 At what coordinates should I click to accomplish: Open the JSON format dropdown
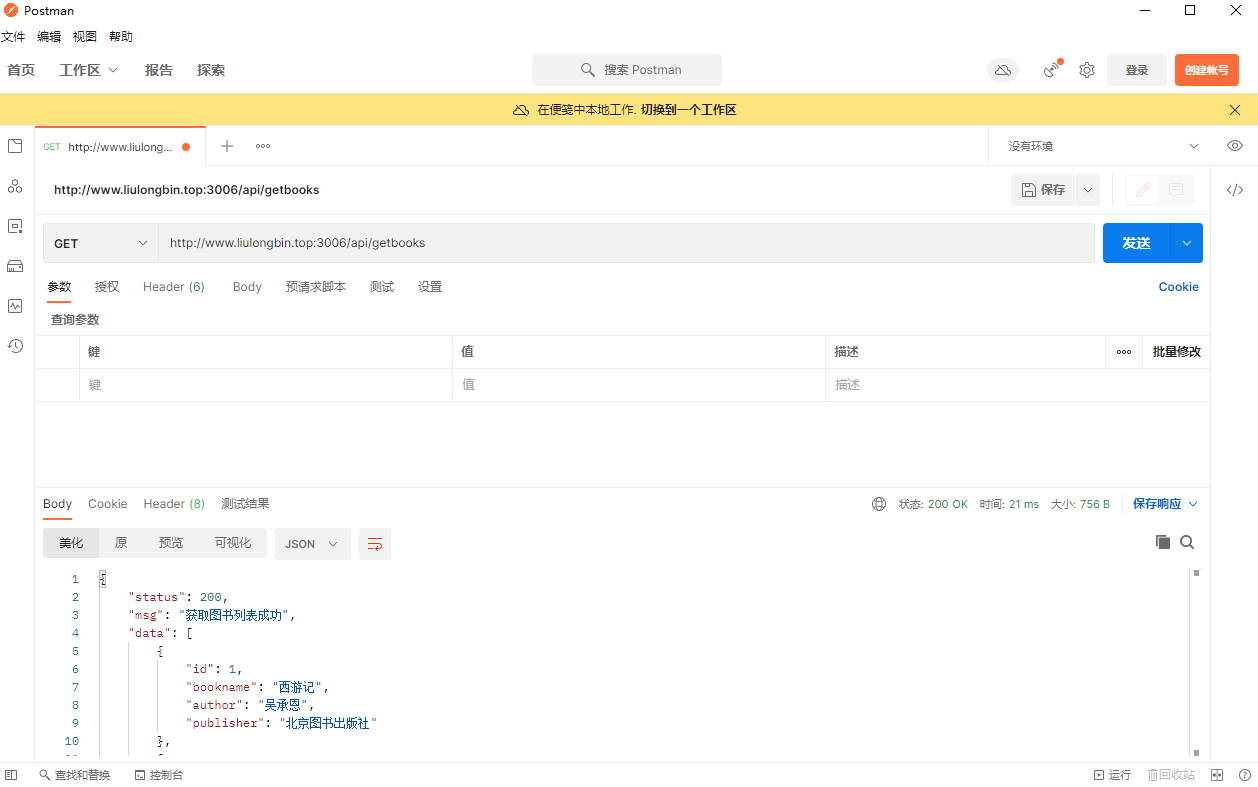coord(312,544)
